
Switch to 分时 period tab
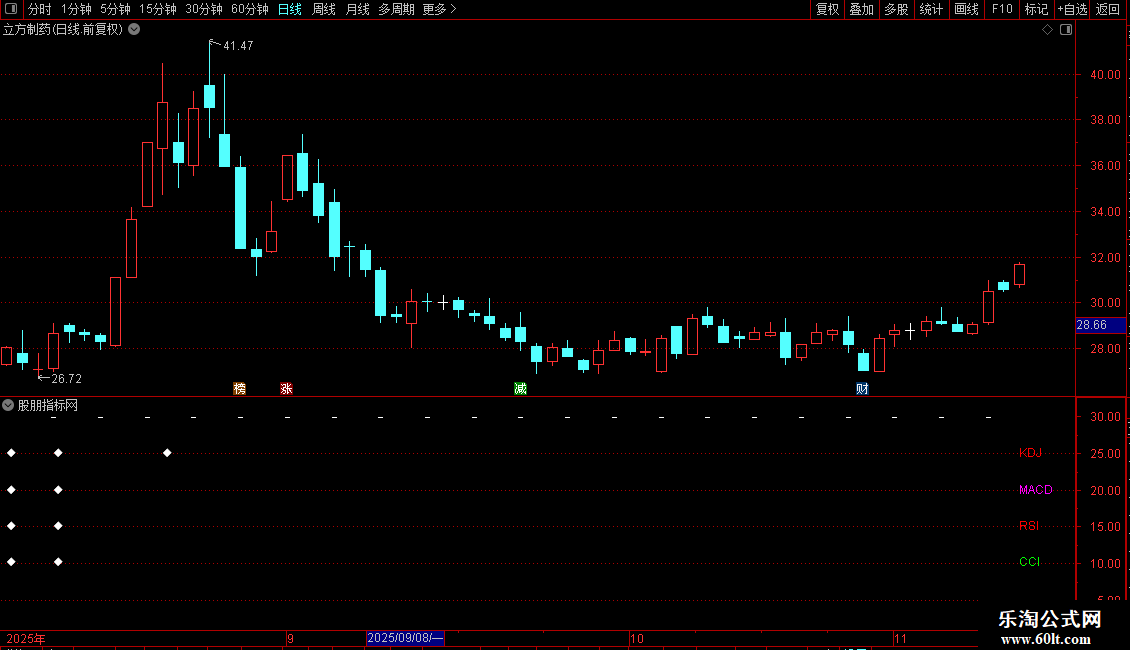[40, 9]
